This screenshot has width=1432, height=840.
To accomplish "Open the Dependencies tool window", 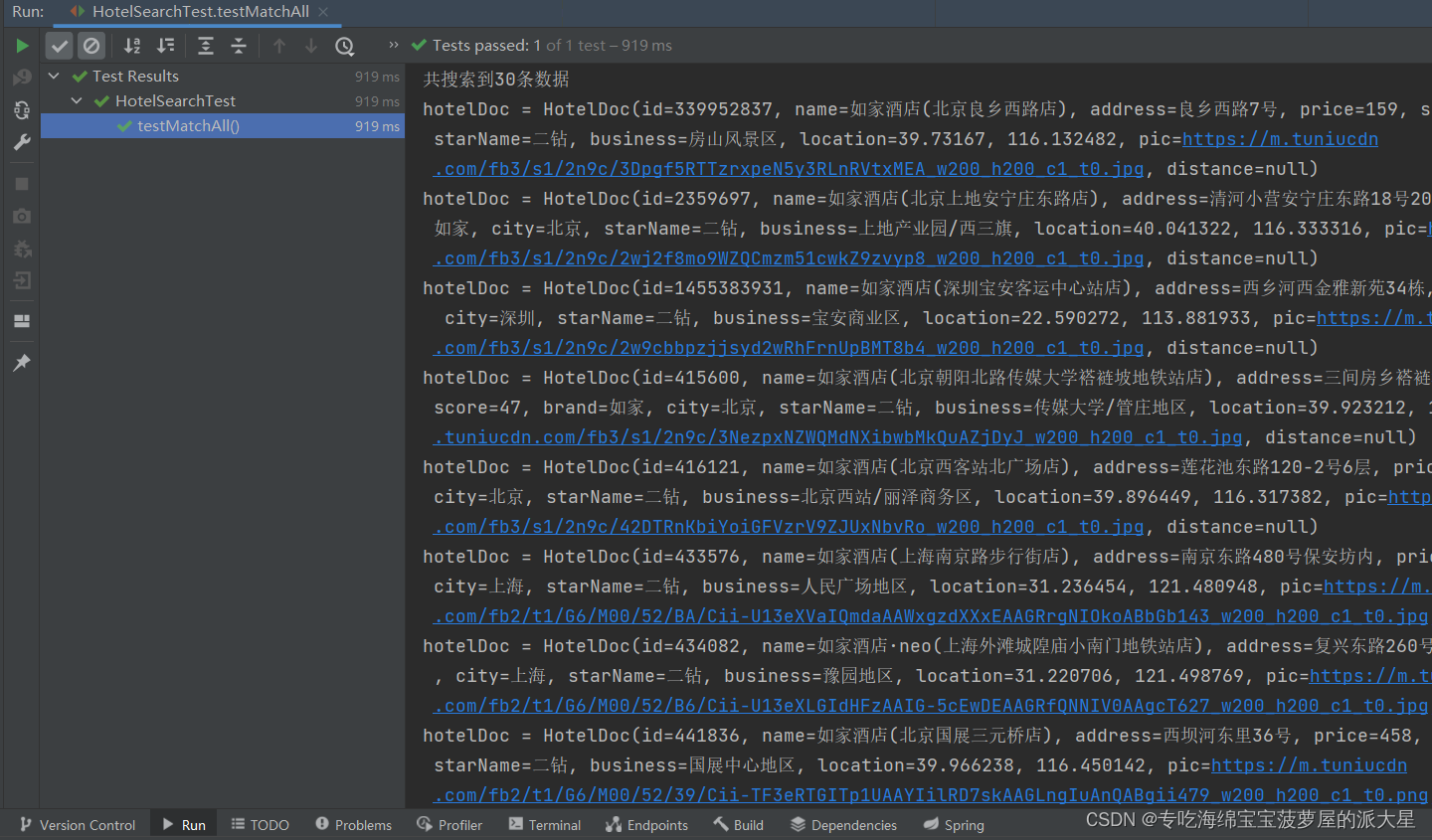I will (x=844, y=825).
